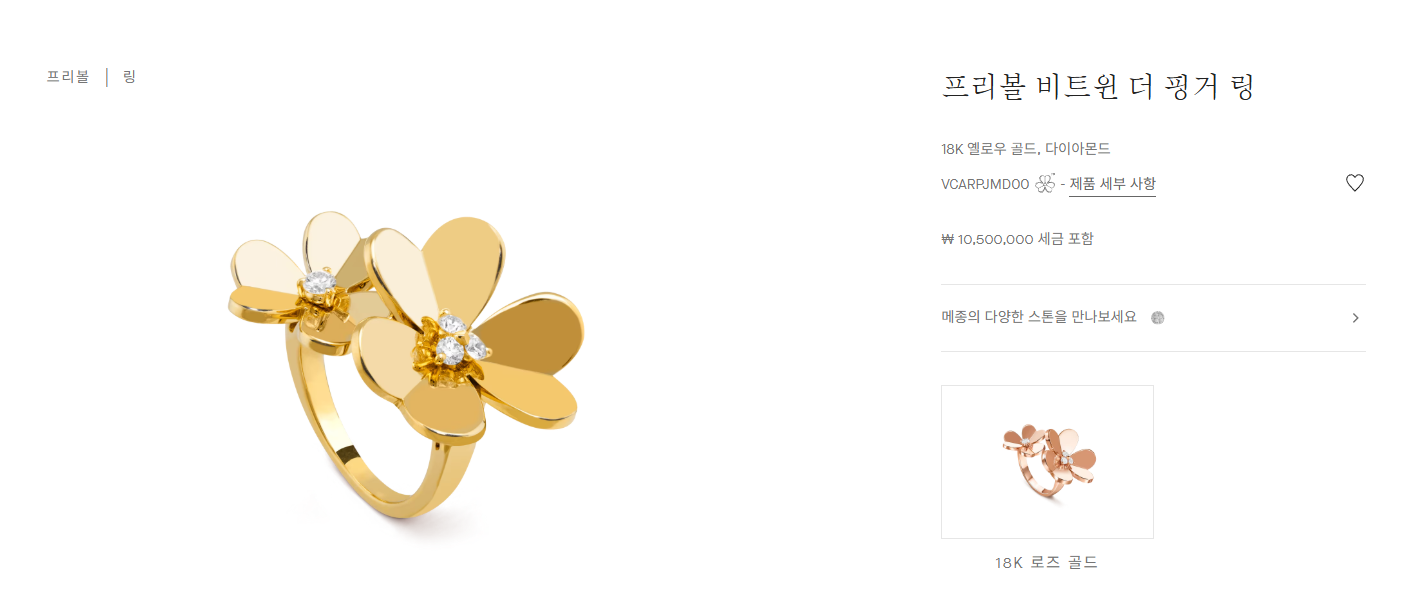Click the price ₩ 10,500,000 세금 포함
This screenshot has height=594, width=1425.
[1017, 239]
